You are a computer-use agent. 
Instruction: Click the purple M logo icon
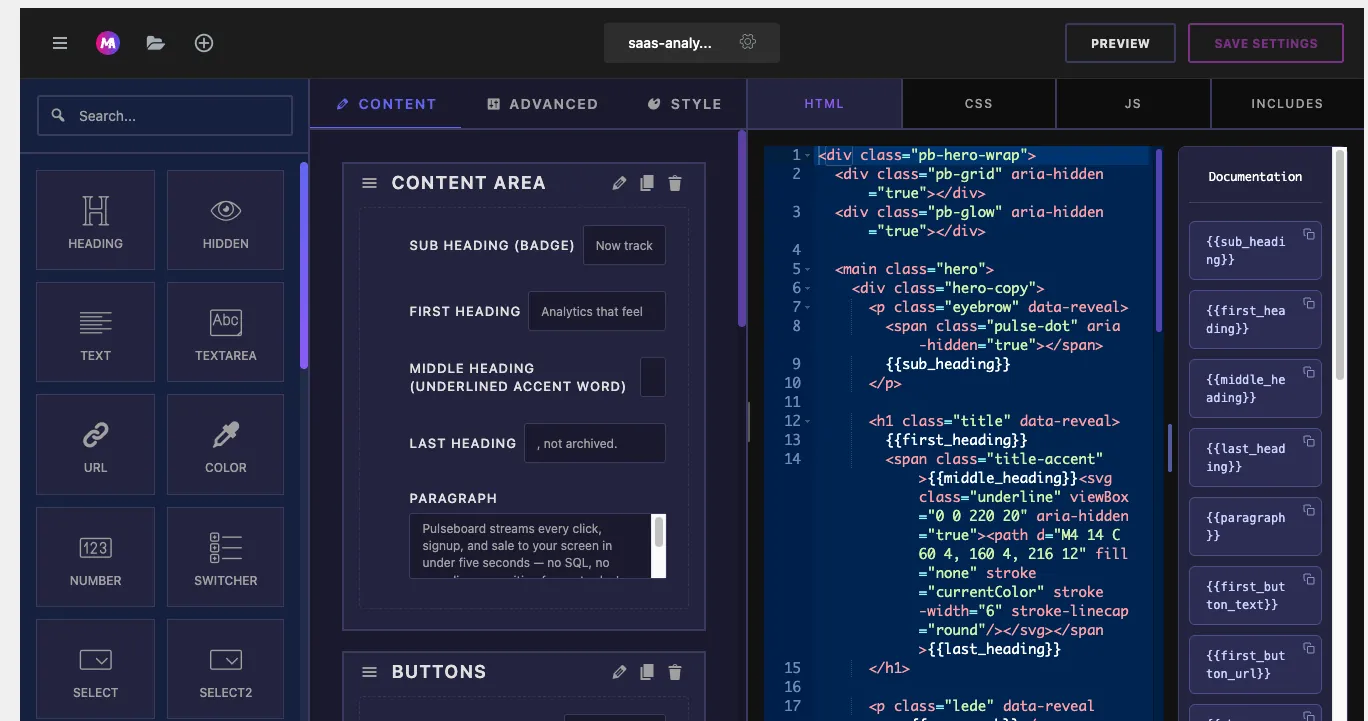pyautogui.click(x=108, y=43)
